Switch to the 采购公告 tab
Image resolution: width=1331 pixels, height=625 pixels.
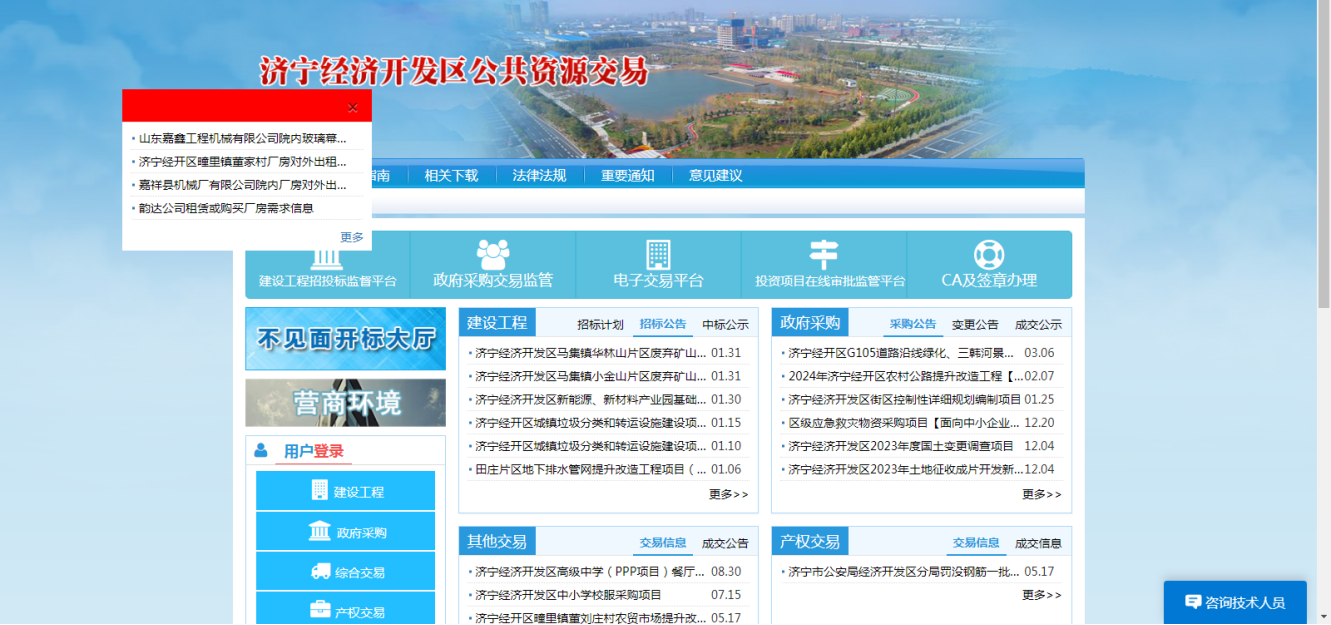point(913,324)
